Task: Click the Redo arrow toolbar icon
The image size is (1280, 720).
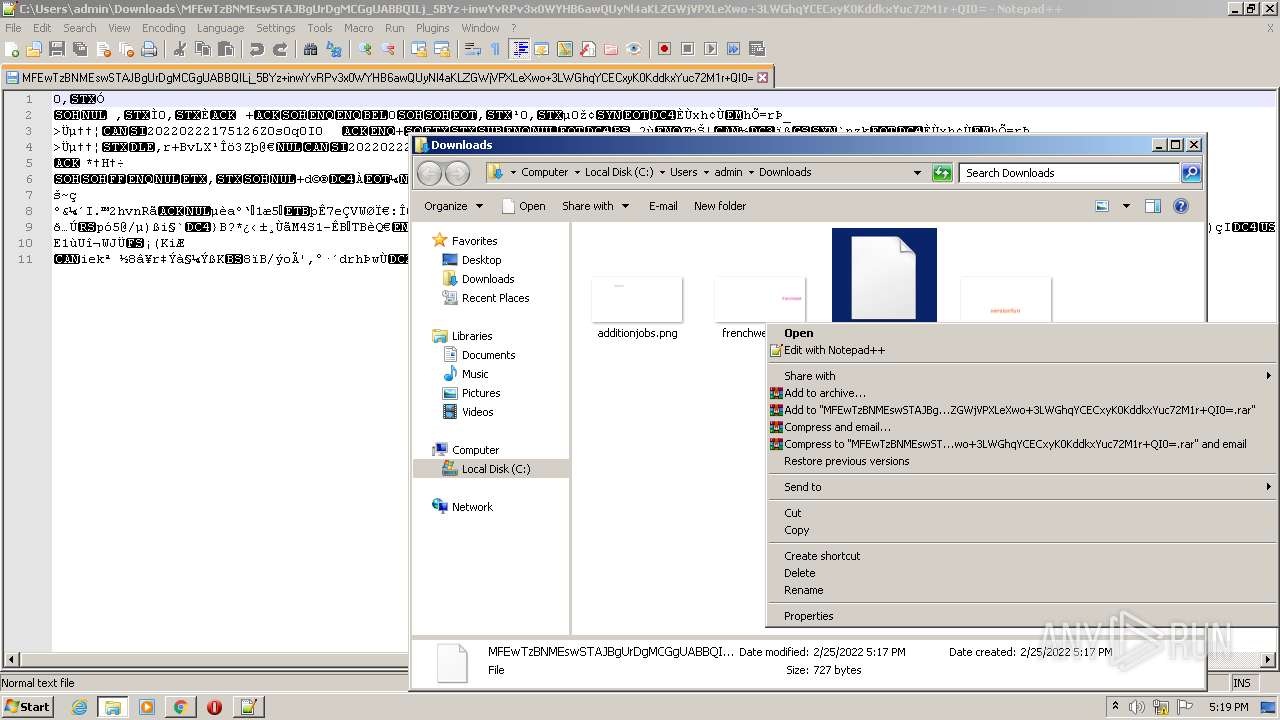Action: (x=280, y=48)
